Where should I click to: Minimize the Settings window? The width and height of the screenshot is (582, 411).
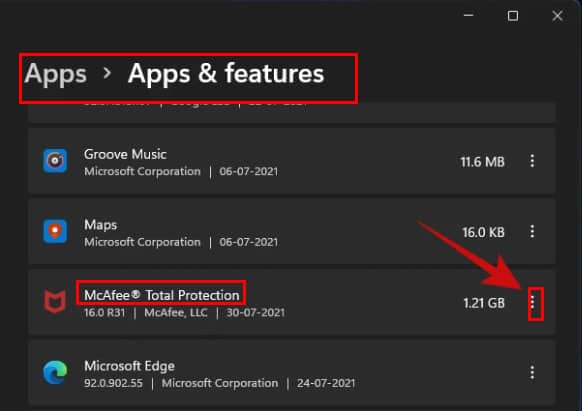(468, 15)
